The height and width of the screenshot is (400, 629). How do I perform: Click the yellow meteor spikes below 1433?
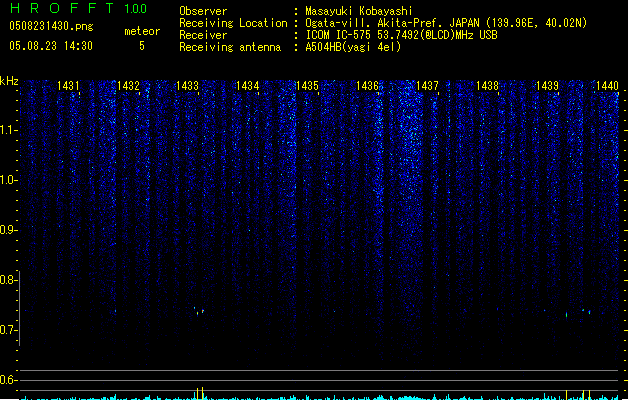199,393
